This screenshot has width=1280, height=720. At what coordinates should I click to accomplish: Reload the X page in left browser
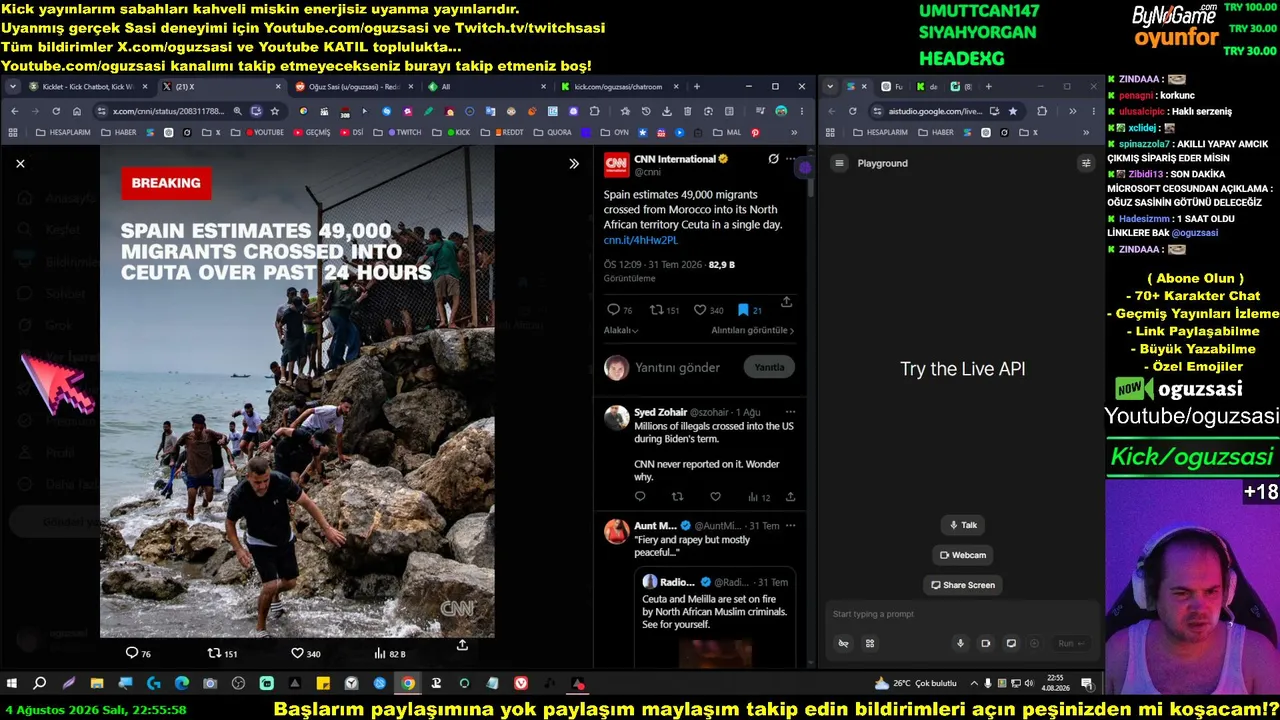[56, 111]
